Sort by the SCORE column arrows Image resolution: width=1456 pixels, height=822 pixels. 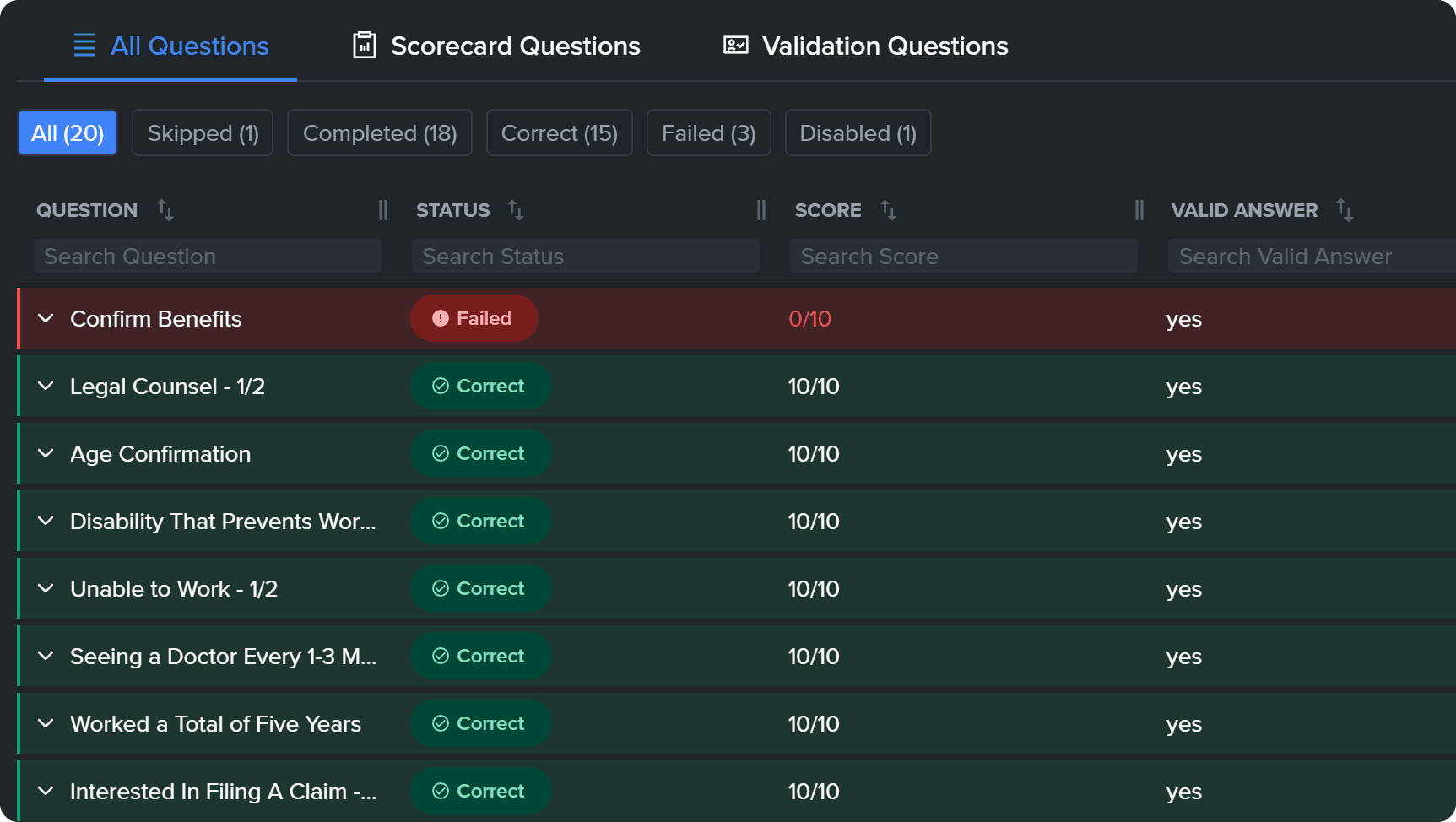click(x=889, y=211)
